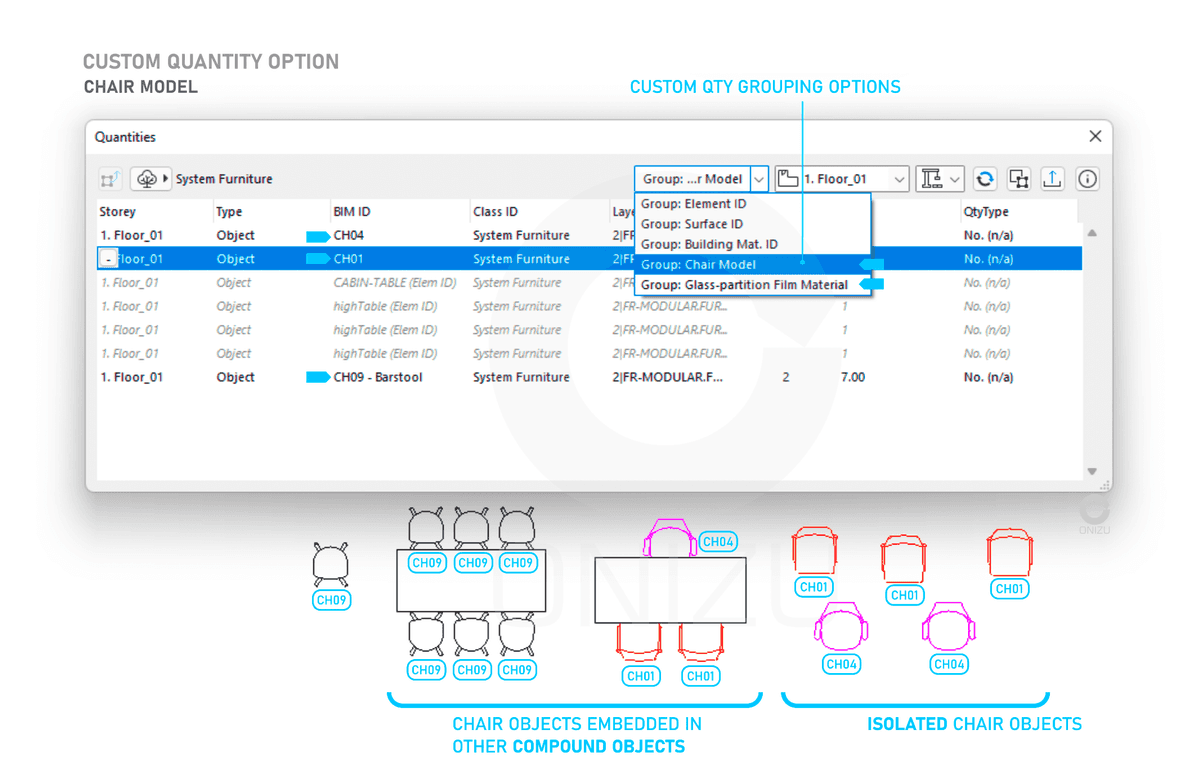Select Group: Element ID from the list

[x=693, y=203]
